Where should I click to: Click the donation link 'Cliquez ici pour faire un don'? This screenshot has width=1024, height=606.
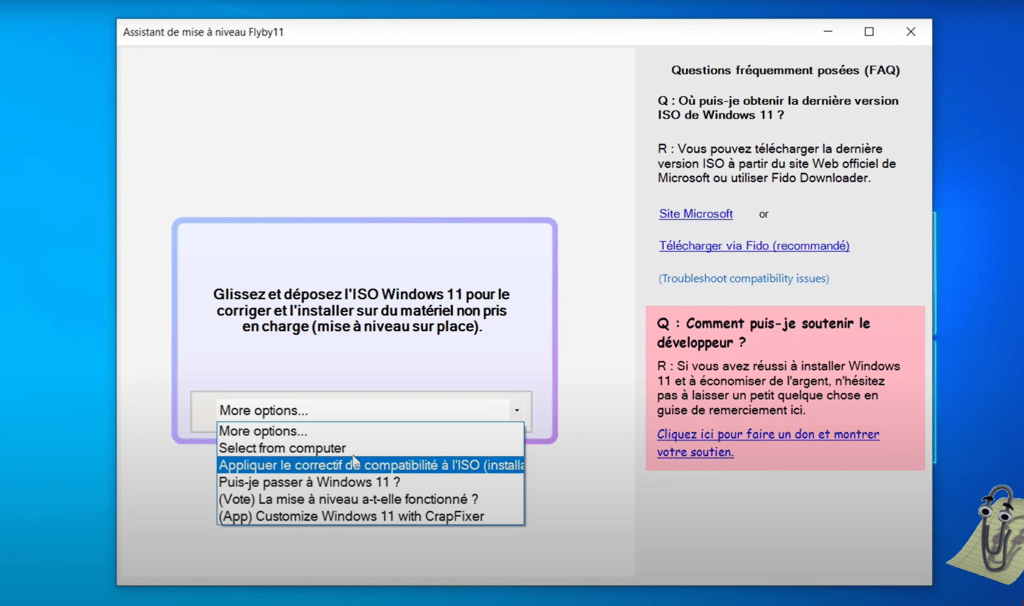(x=768, y=443)
